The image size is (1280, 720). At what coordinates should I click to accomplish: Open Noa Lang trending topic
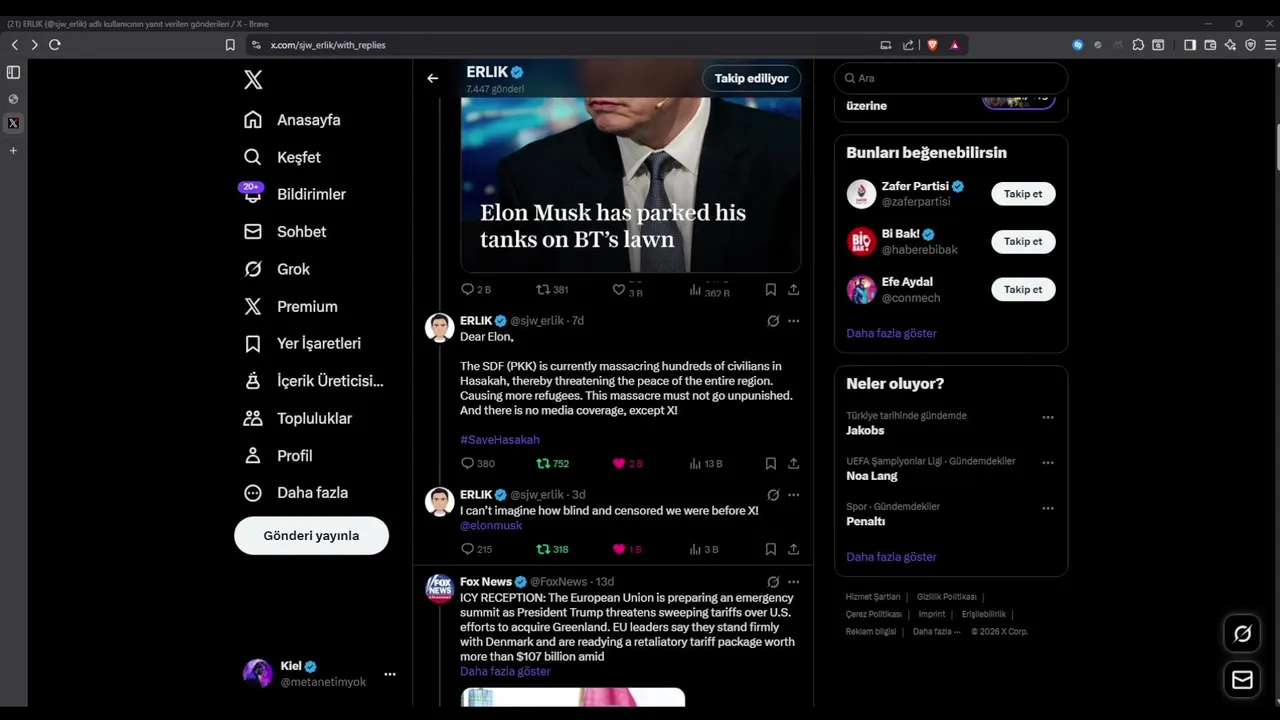click(872, 476)
